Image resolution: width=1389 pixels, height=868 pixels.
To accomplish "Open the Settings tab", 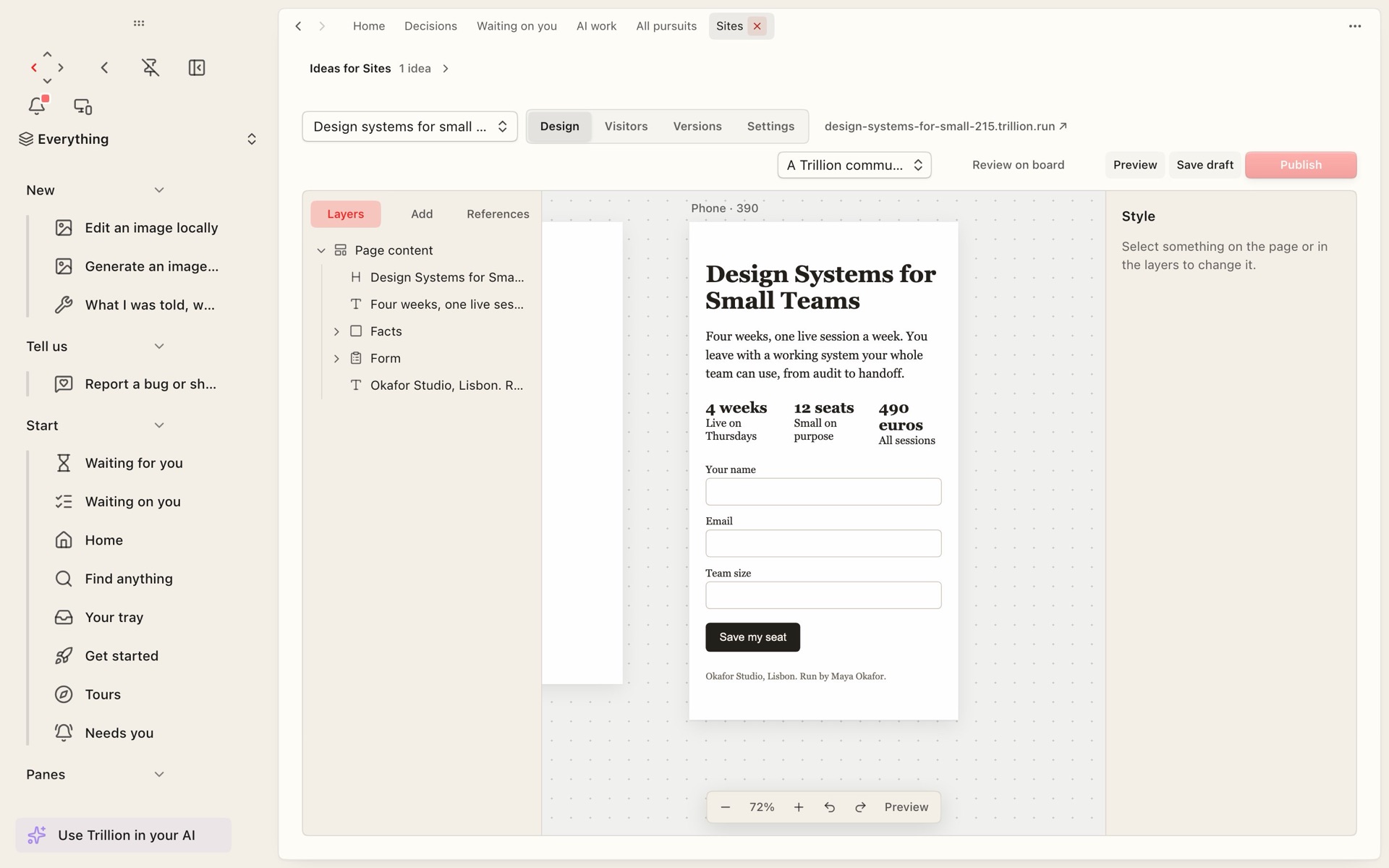I will [x=770, y=127].
